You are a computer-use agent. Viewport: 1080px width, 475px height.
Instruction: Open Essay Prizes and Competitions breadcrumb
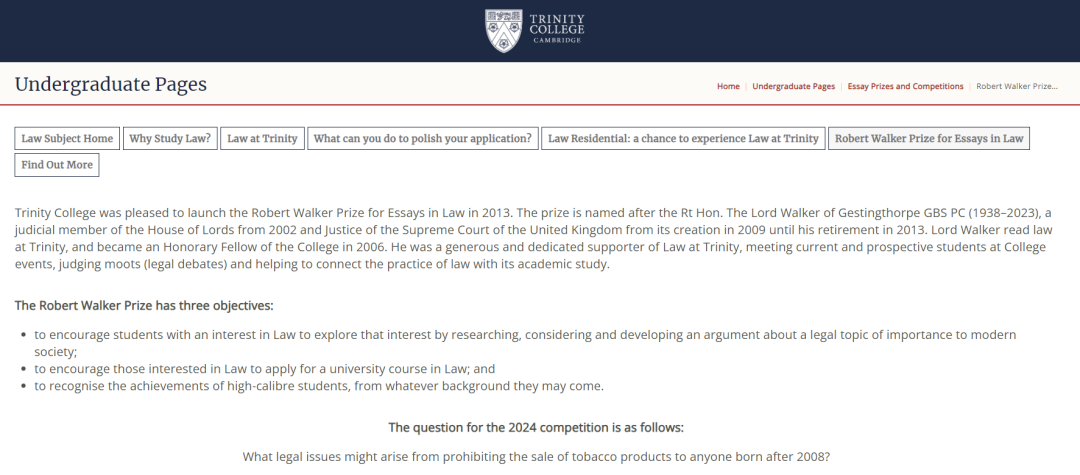pyautogui.click(x=905, y=86)
